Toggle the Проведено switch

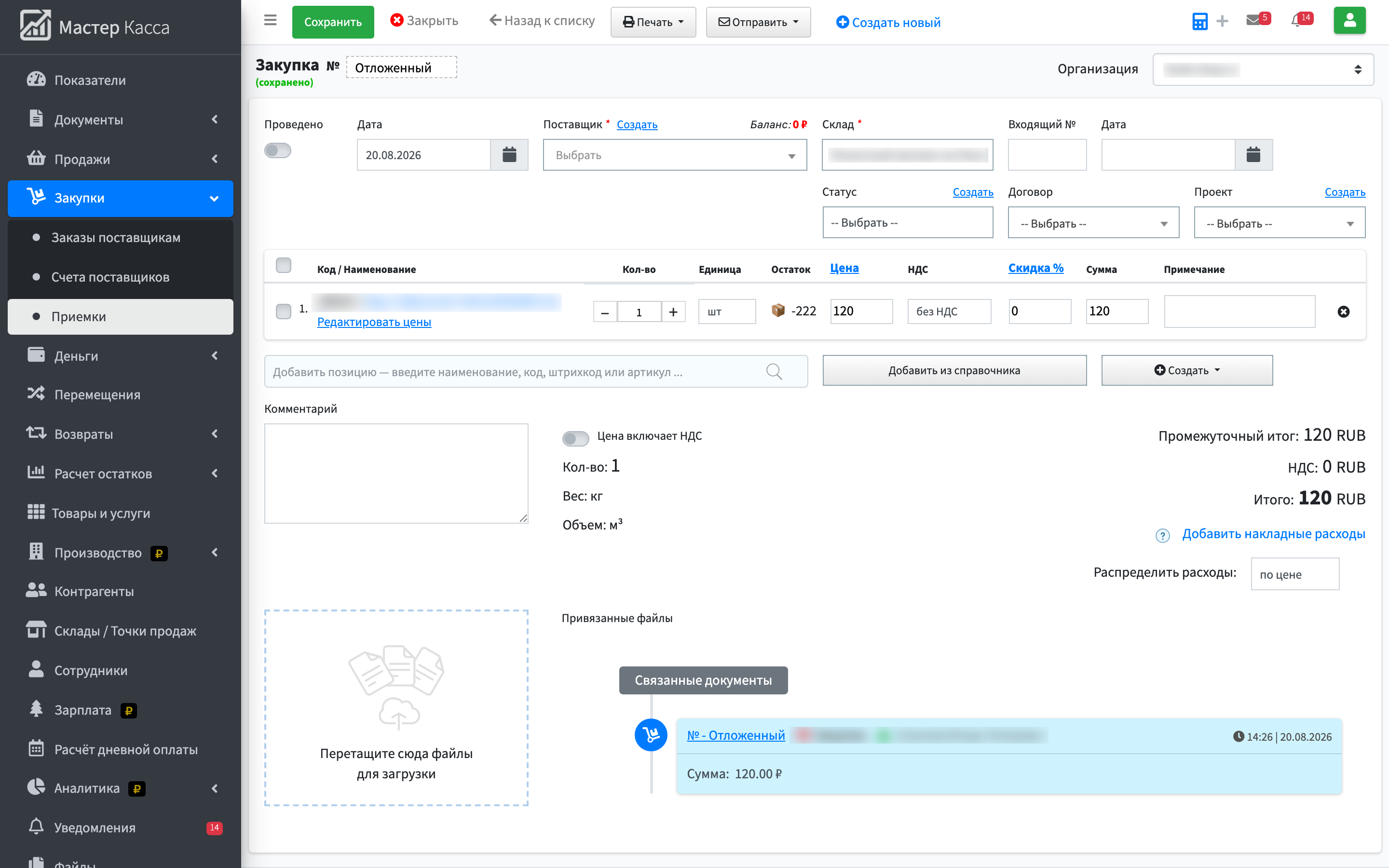(278, 150)
